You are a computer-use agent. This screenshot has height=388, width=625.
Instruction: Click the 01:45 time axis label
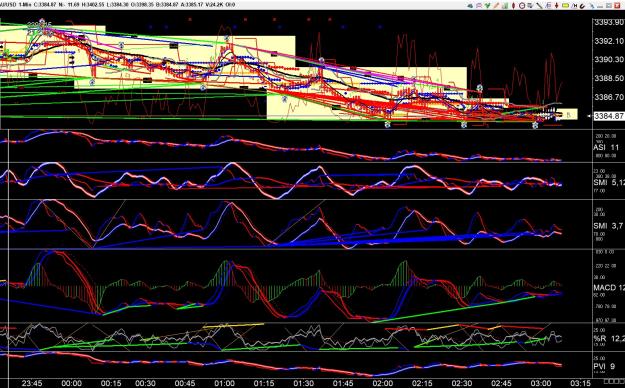(x=343, y=383)
